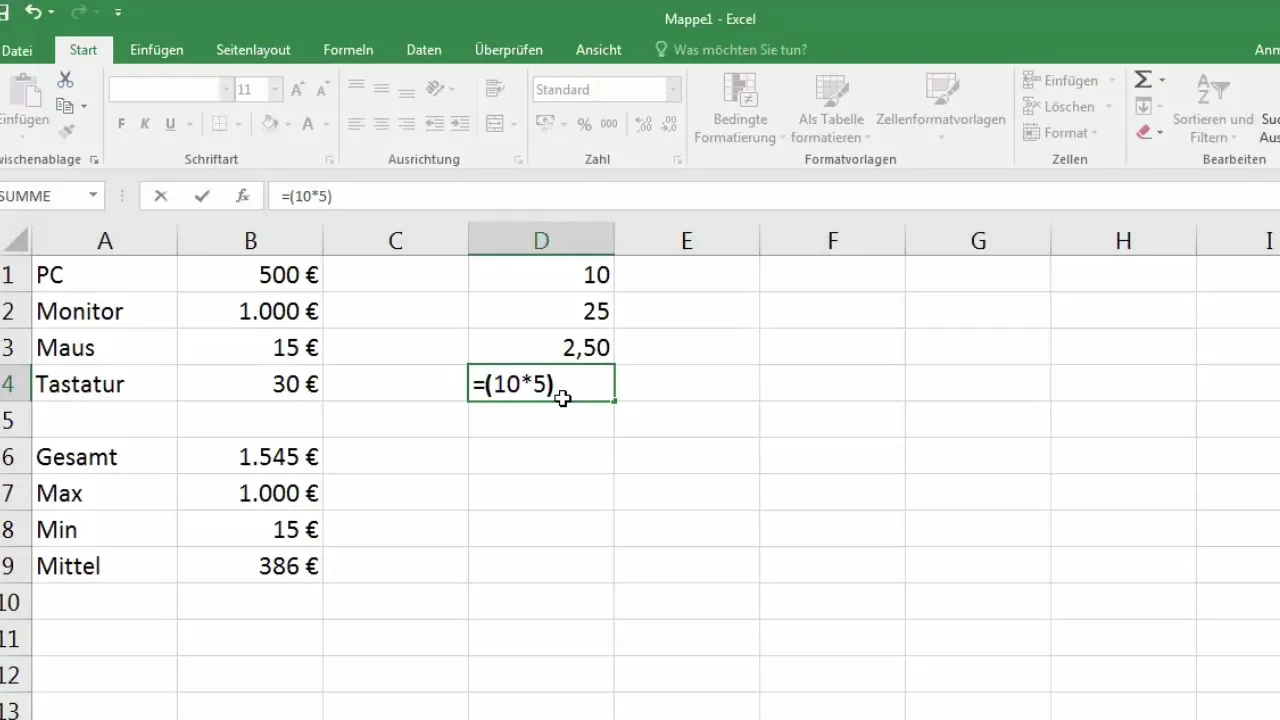The height and width of the screenshot is (720, 1280).
Task: Toggle italic K formatting
Action: point(145,124)
